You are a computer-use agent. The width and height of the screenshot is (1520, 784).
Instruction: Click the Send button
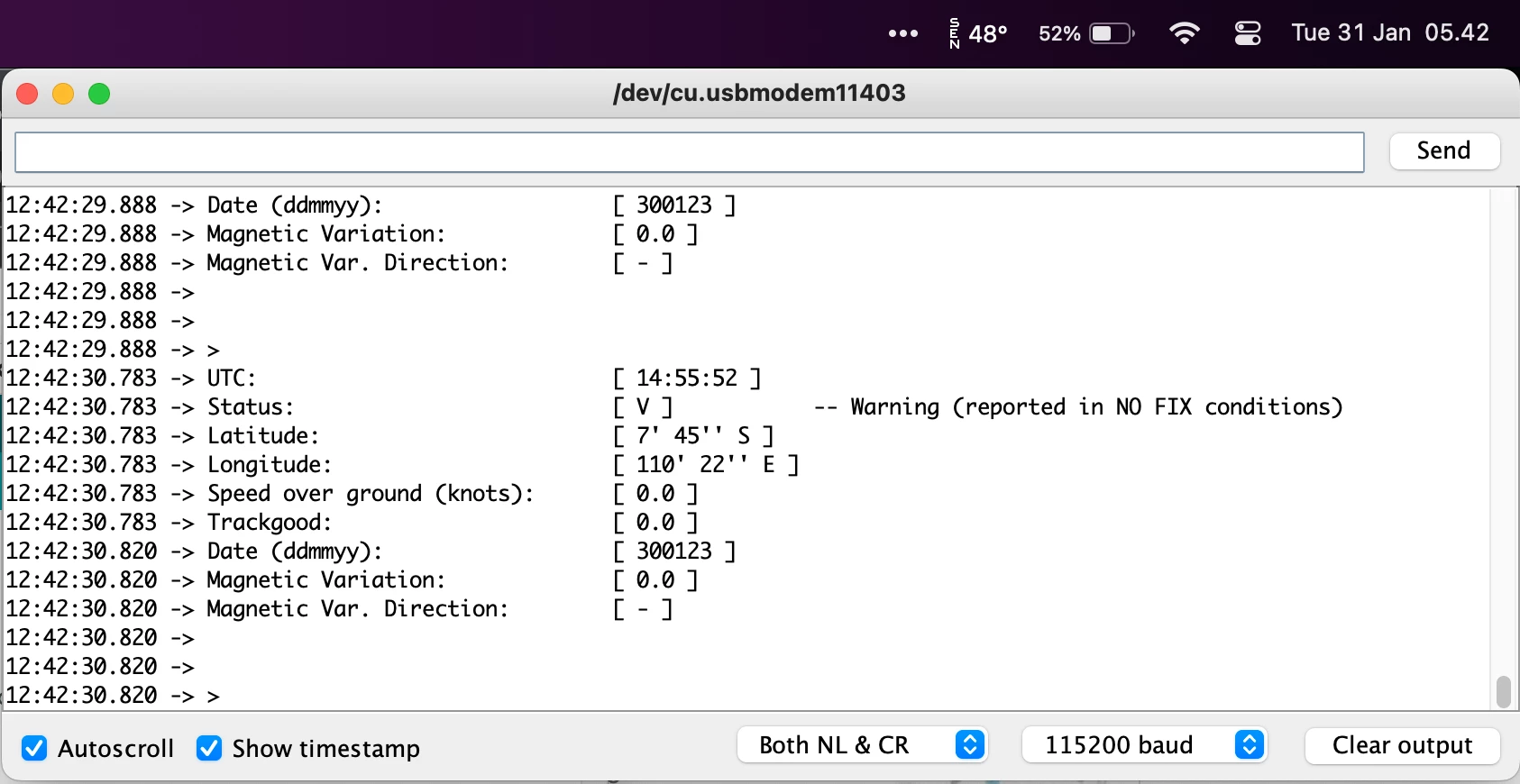coord(1444,150)
